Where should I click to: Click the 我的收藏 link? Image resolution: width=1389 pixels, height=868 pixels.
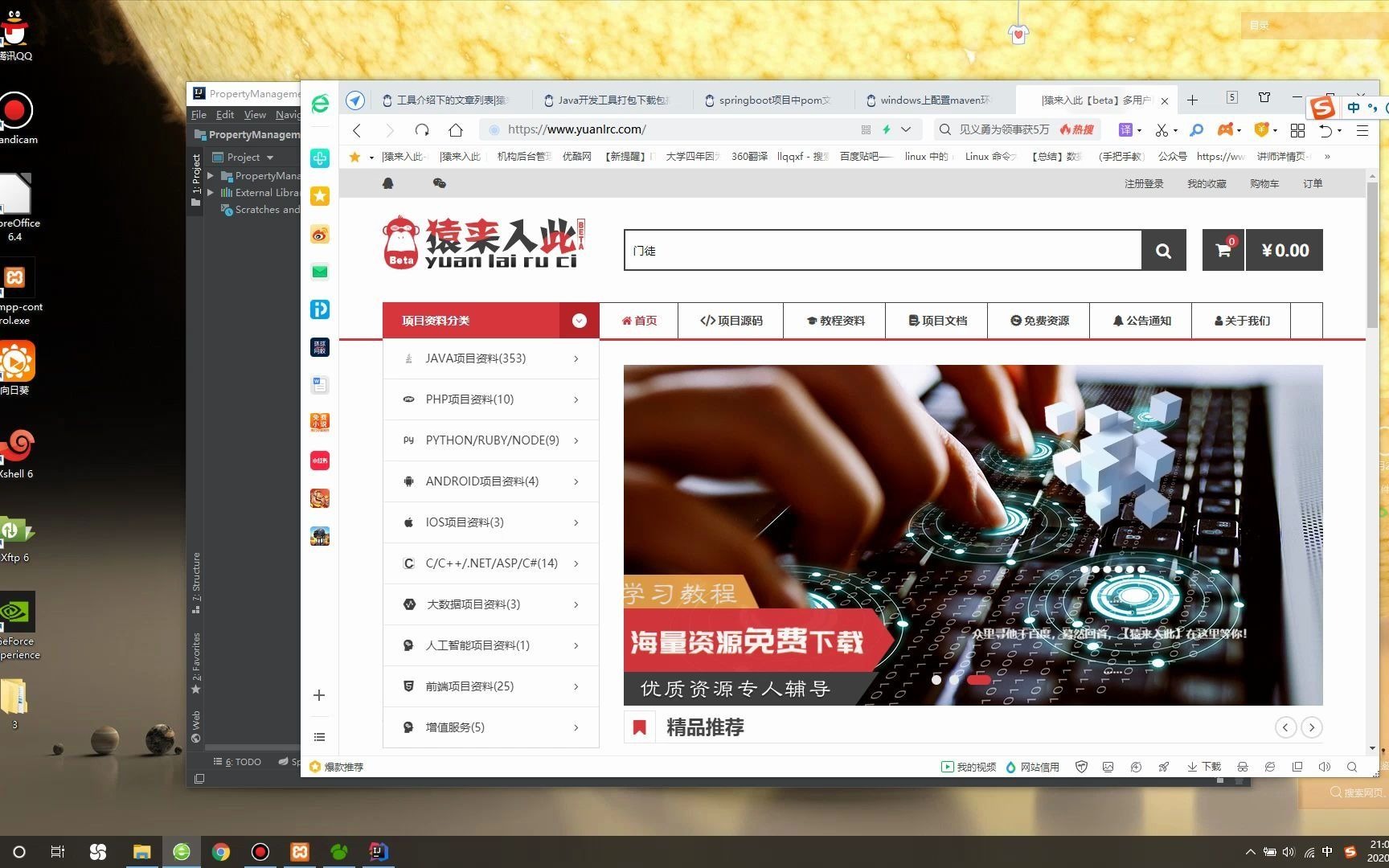pos(1207,183)
